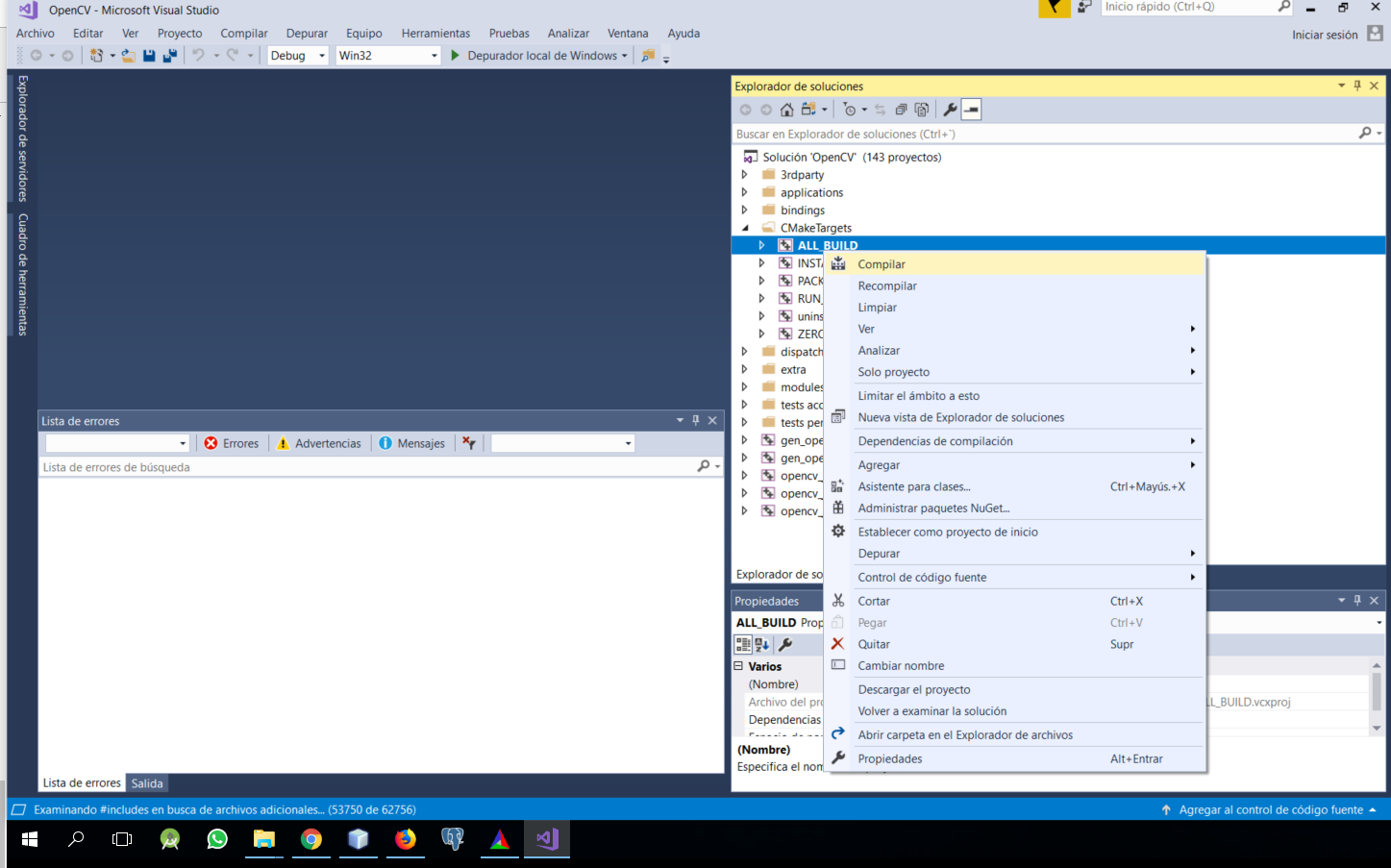Open the Dependencias de compilación submenu
The width and height of the screenshot is (1391, 868).
tap(1014, 441)
